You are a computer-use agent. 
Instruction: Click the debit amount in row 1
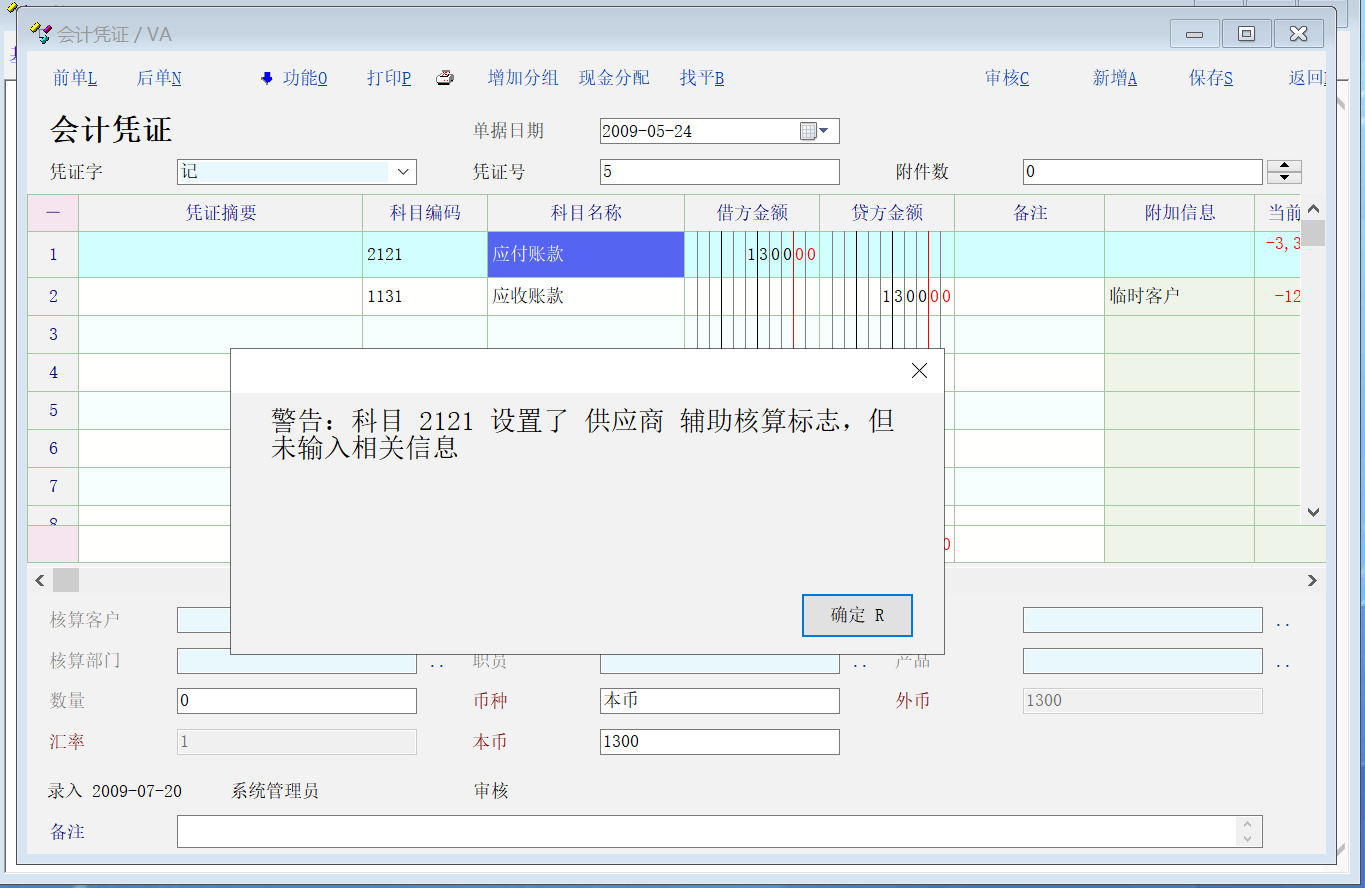click(752, 255)
